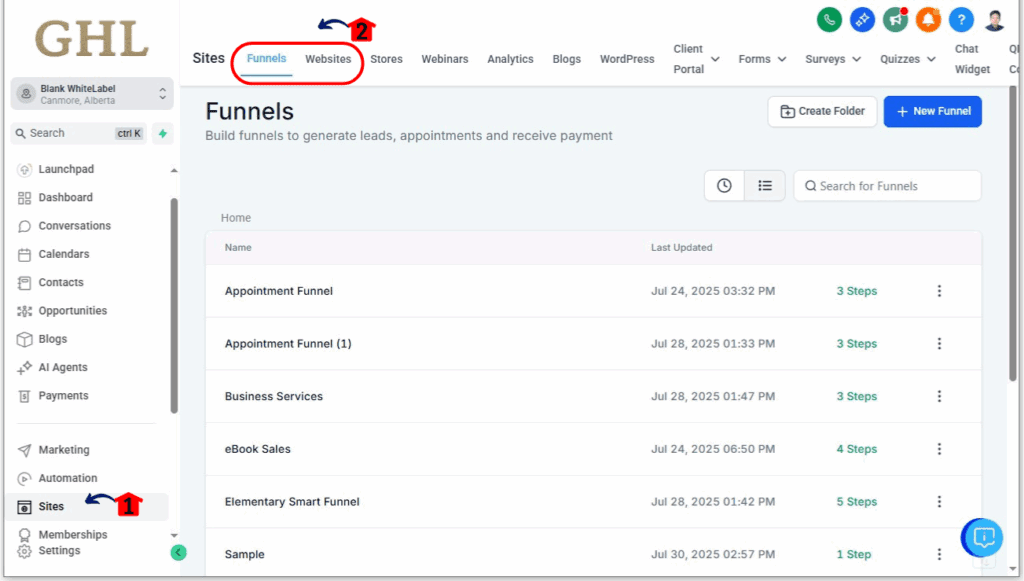Select Sites in the sidebar

coord(89,507)
